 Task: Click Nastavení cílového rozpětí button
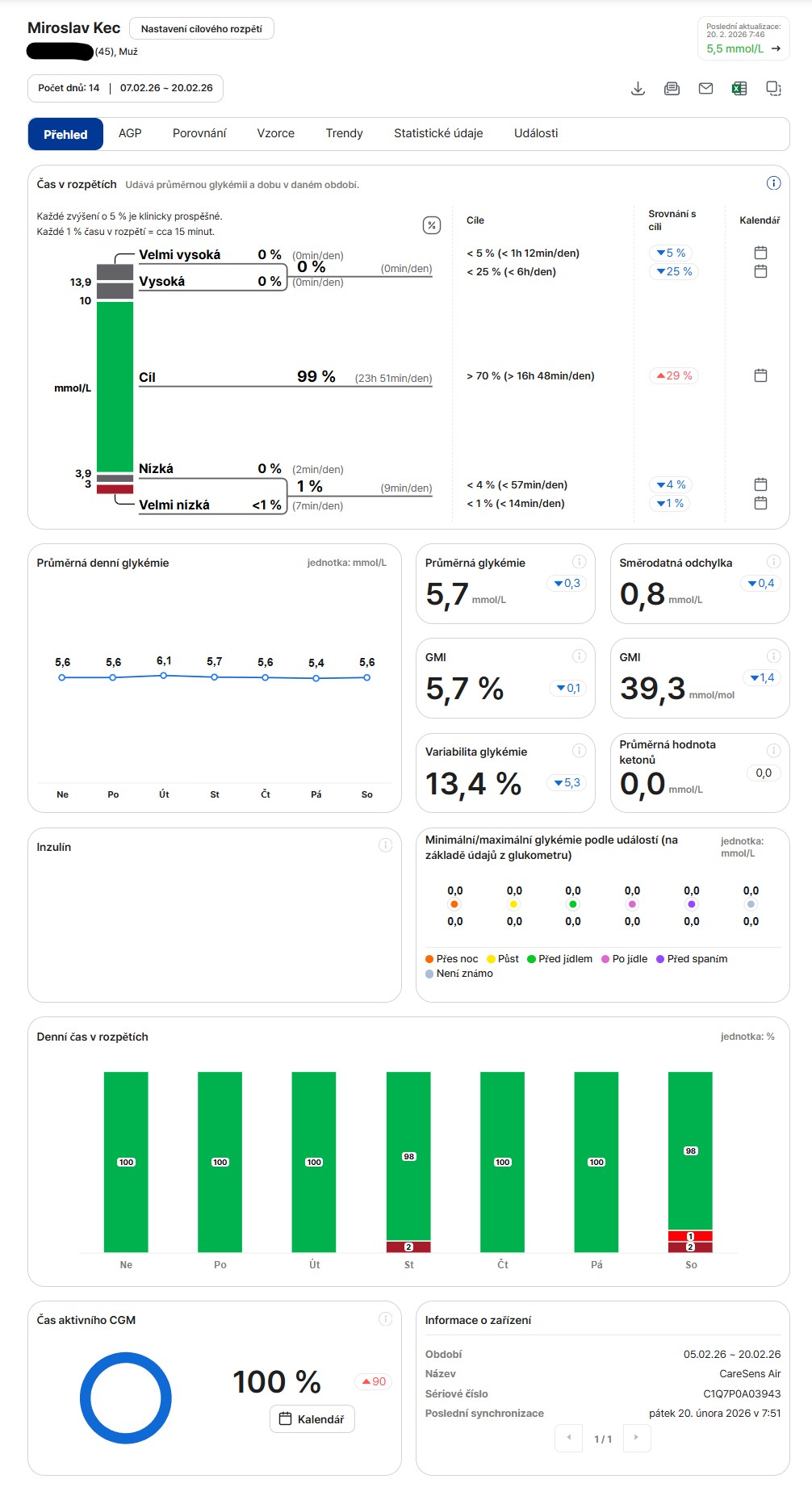(x=201, y=29)
